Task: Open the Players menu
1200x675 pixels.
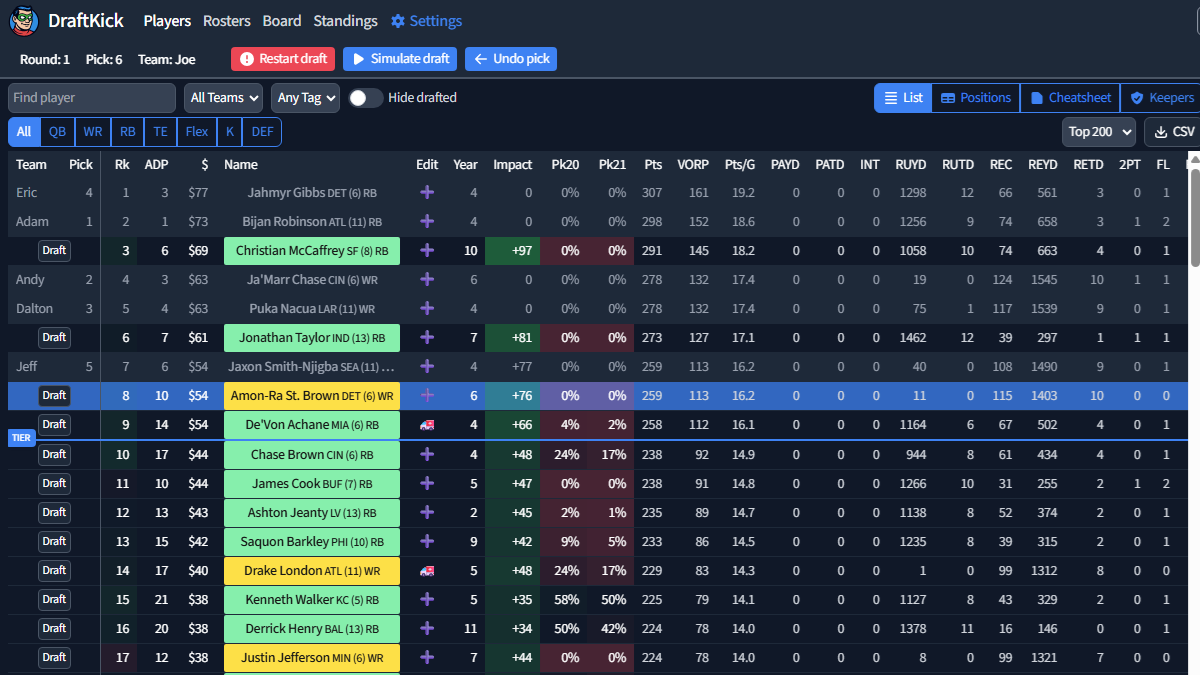Action: click(167, 21)
